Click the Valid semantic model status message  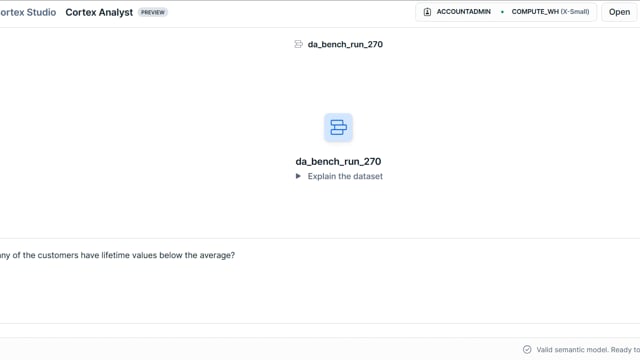588,349
